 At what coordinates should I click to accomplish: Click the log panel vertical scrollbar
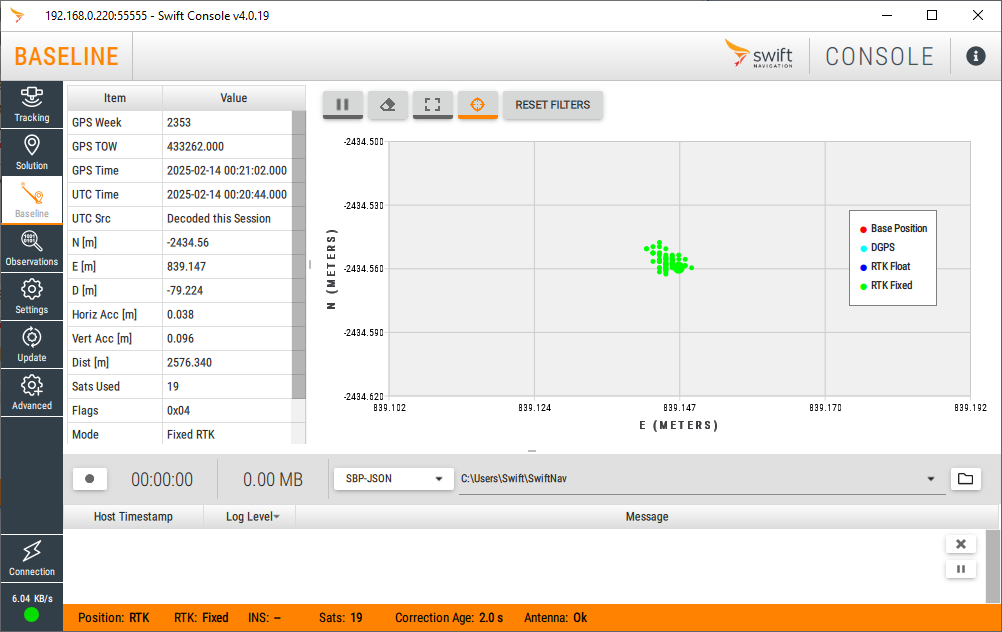(x=993, y=566)
